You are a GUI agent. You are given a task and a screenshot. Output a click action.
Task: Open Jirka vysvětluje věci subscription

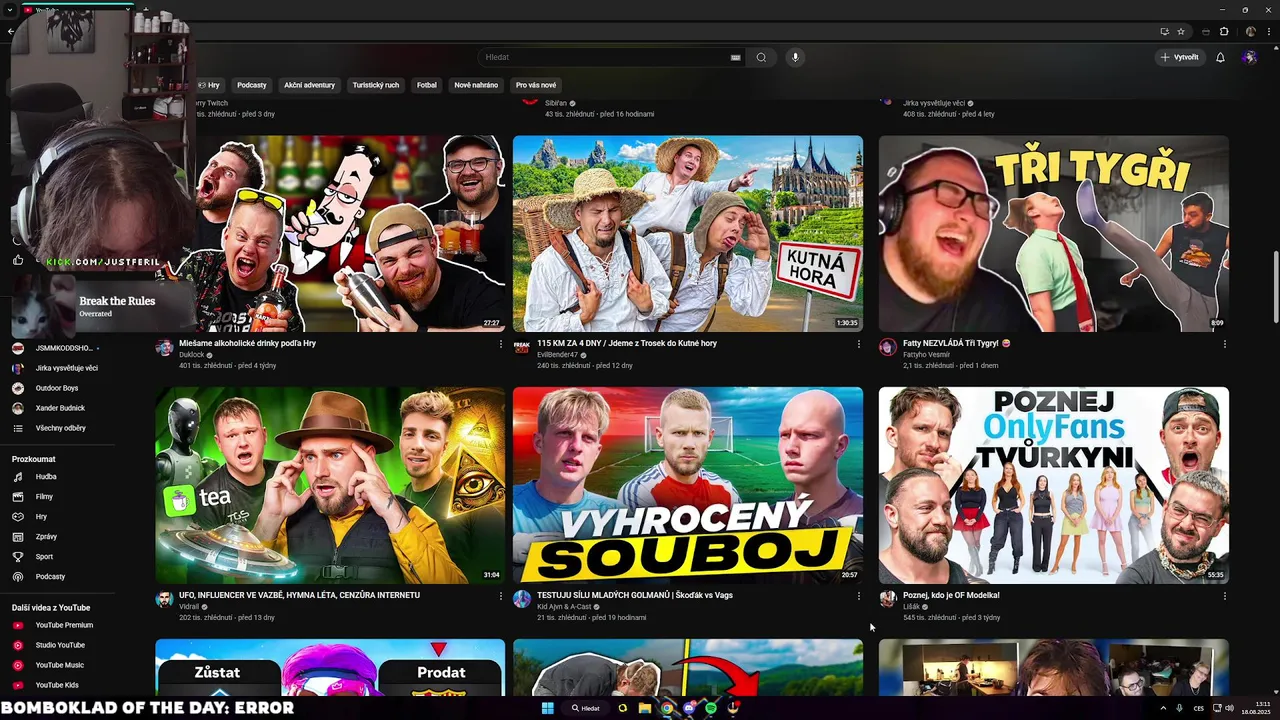[x=60, y=368]
